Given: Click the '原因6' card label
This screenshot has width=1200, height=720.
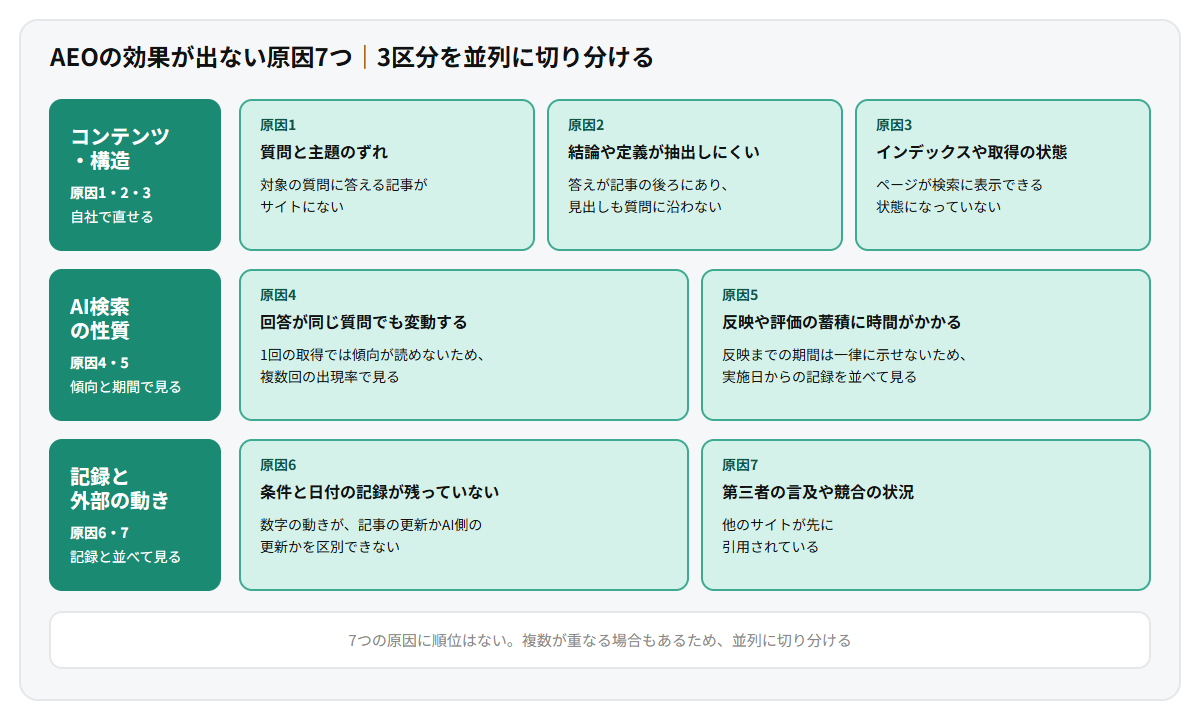Looking at the screenshot, I should 278,465.
